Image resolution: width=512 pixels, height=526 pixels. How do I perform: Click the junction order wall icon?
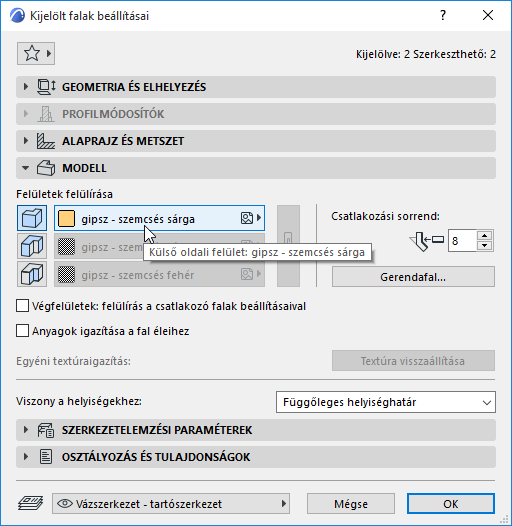click(427, 241)
